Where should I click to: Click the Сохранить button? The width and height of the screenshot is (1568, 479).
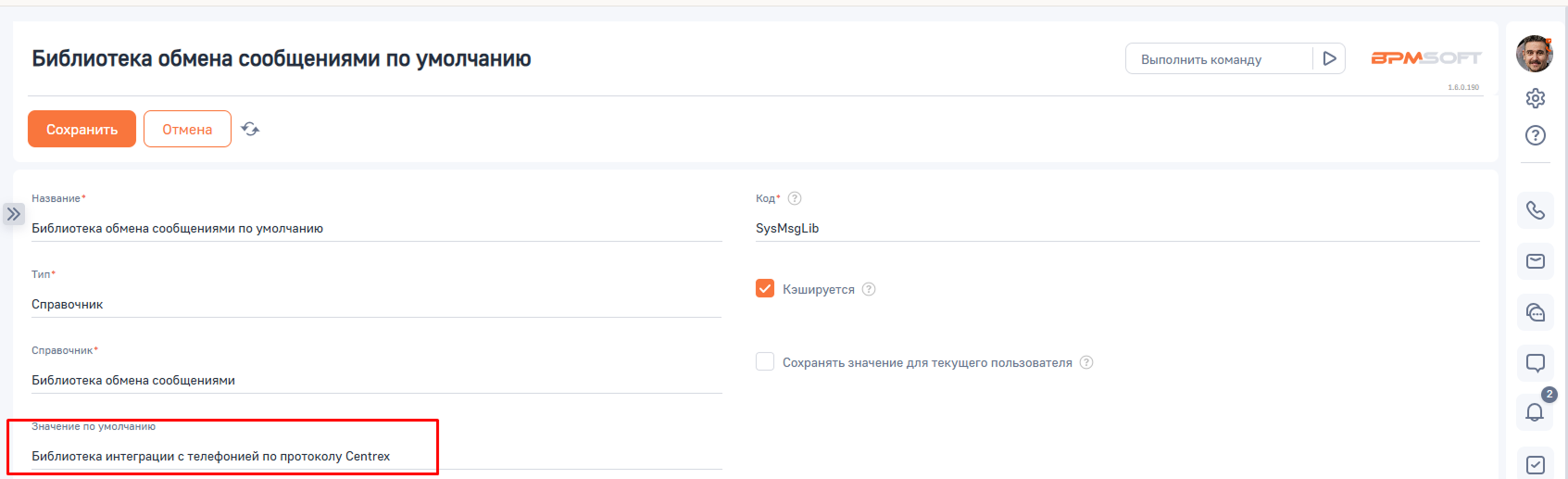[x=82, y=129]
